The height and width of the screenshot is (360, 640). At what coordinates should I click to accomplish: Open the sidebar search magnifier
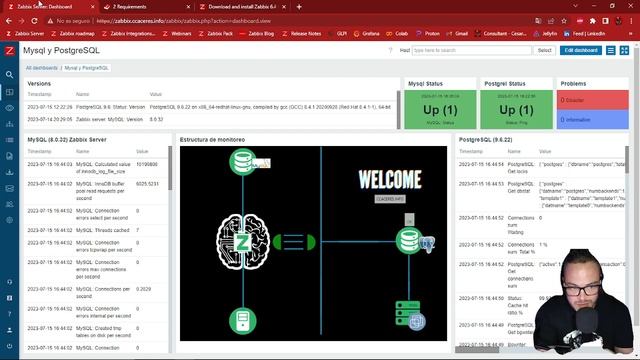pyautogui.click(x=9, y=75)
